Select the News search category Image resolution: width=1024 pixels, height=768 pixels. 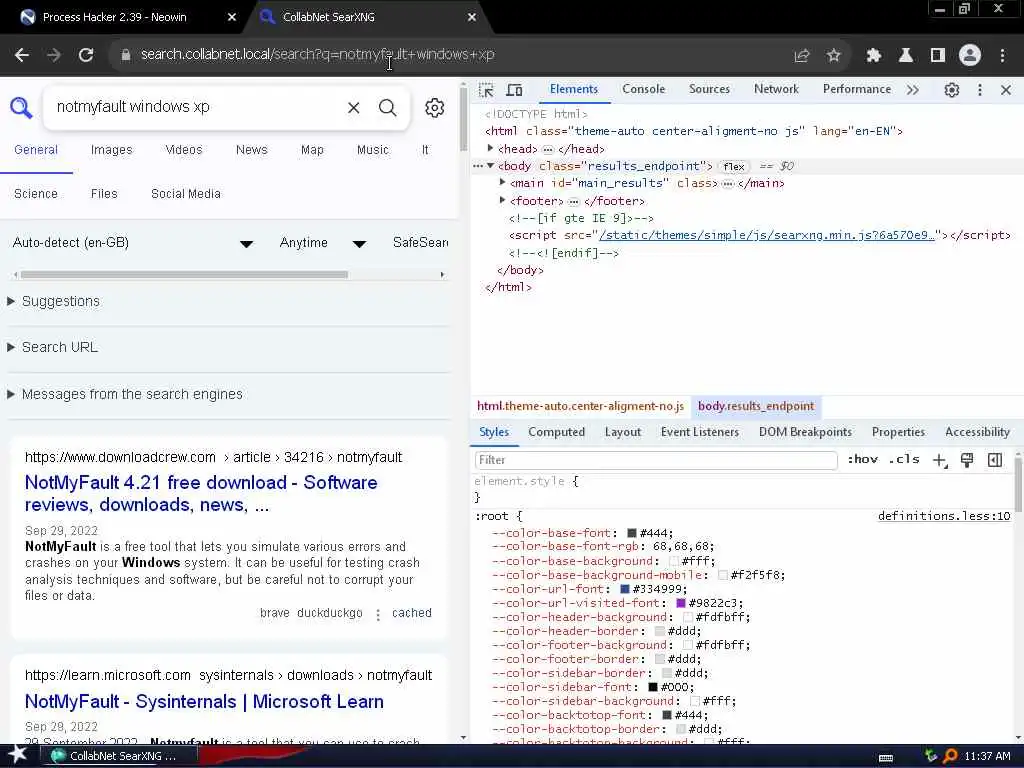click(251, 150)
